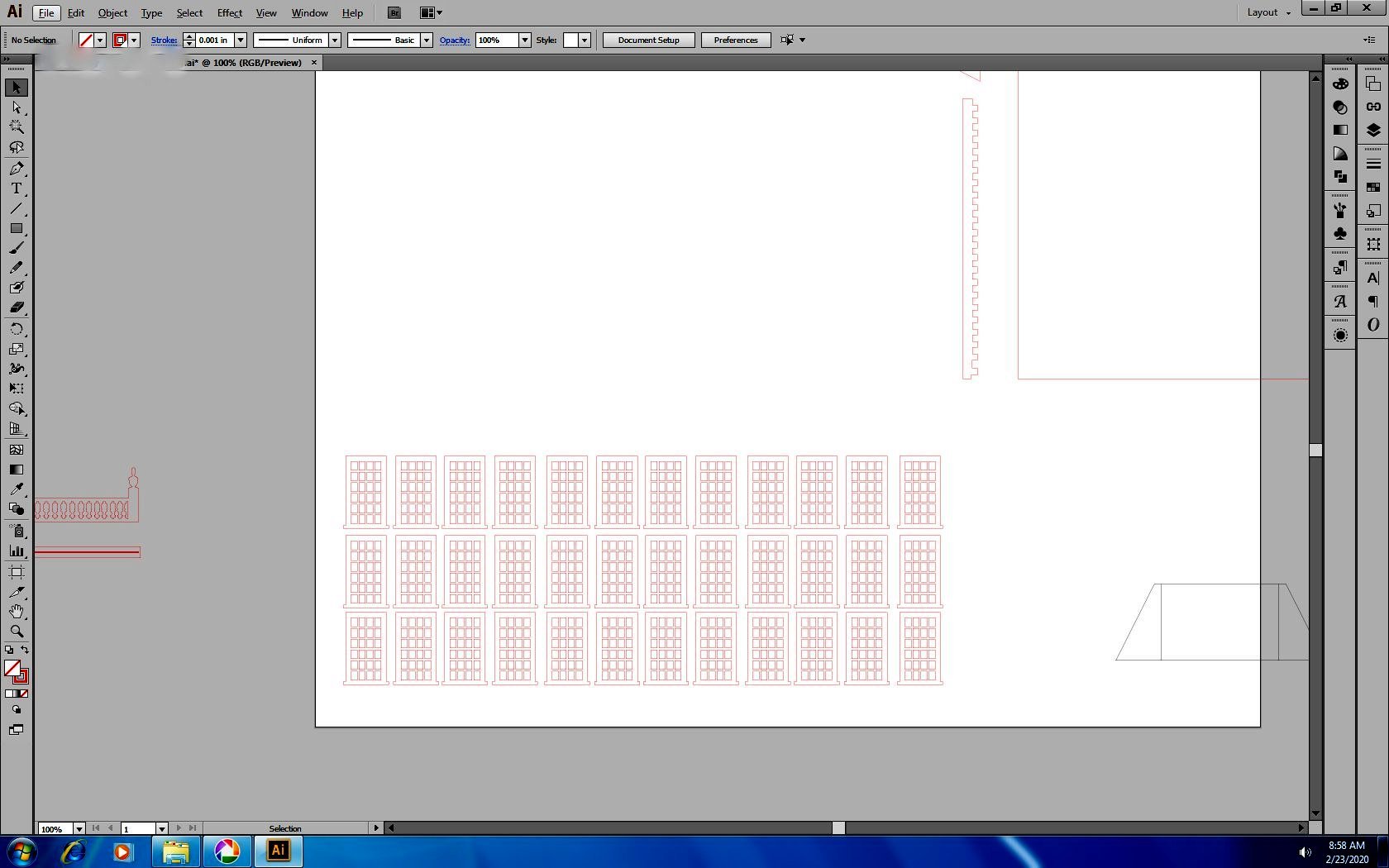Open the stroke weight dropdown
Screen dimensions: 1389x868
[241, 40]
